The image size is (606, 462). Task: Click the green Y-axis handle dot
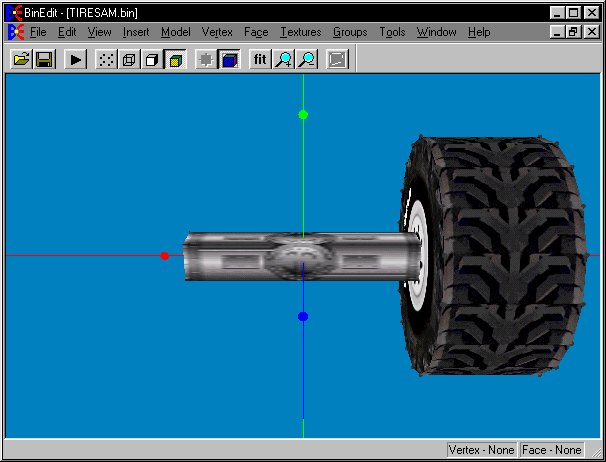coord(303,115)
